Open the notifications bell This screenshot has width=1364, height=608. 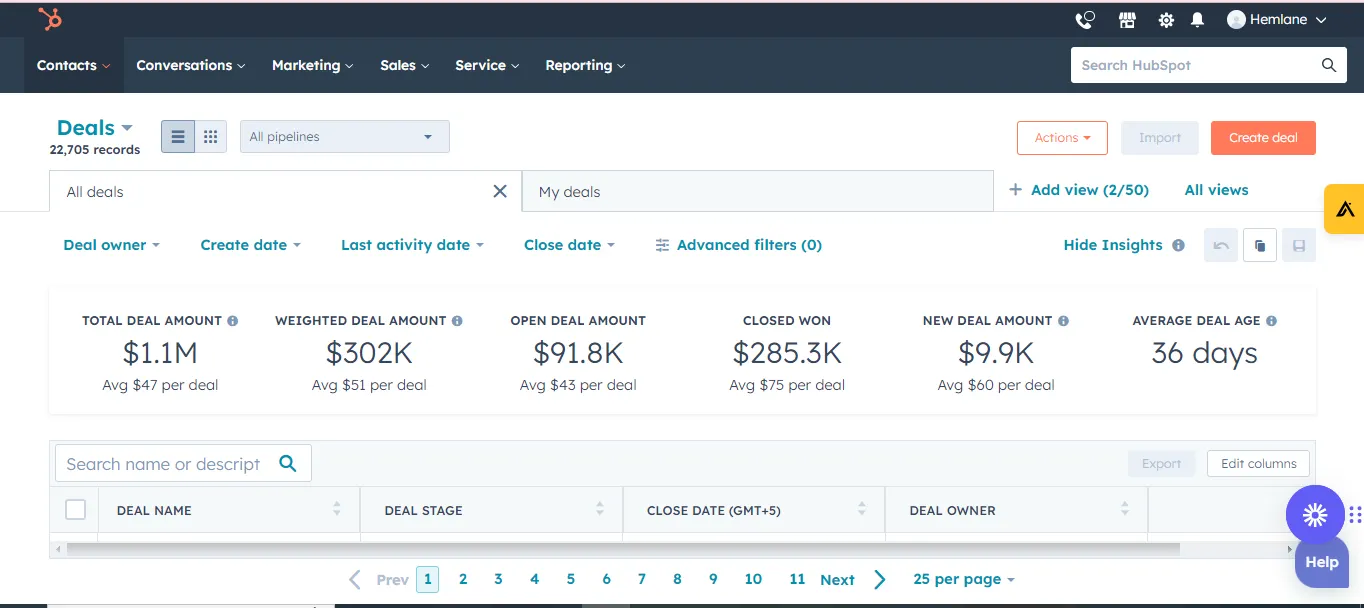tap(1197, 20)
